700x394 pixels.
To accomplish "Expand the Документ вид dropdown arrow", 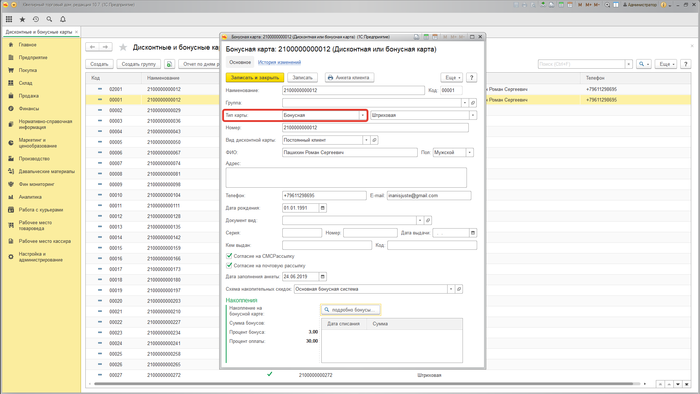I will (420, 220).
